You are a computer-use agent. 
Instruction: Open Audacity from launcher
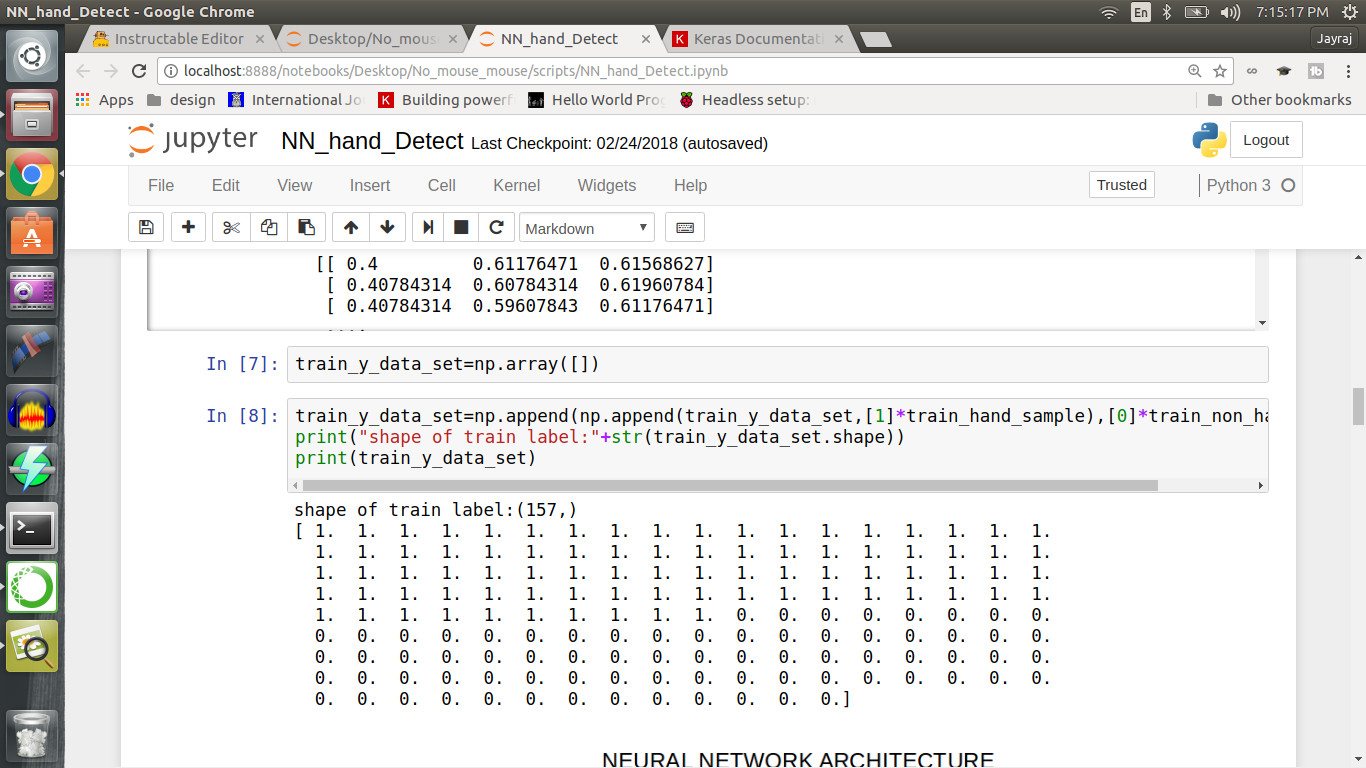click(x=32, y=411)
